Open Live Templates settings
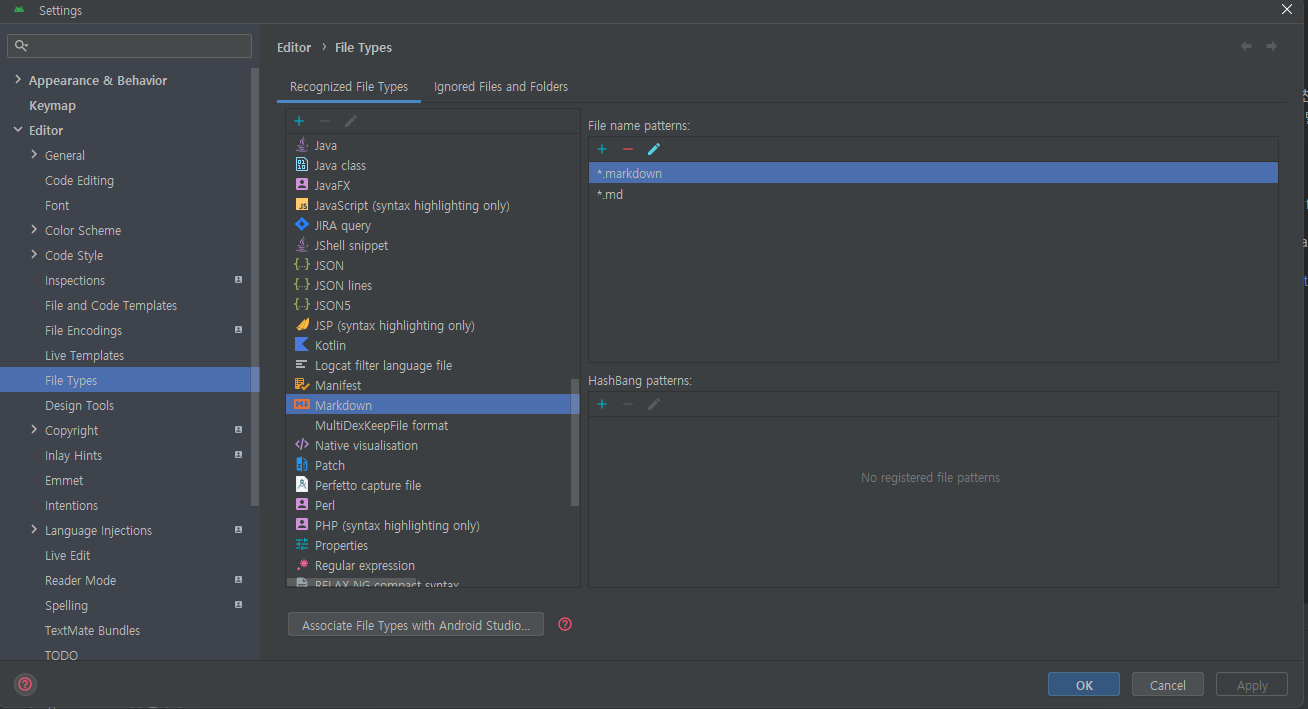 pos(84,355)
